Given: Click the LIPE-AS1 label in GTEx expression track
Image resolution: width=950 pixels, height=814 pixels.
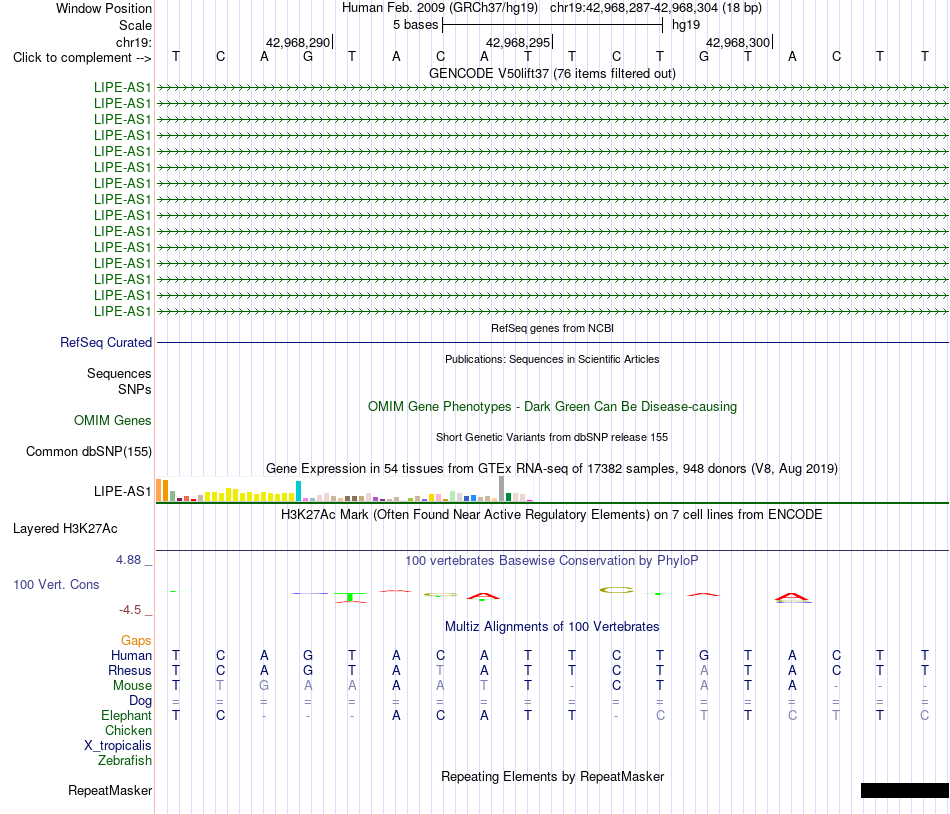Looking at the screenshot, I should click(x=122, y=491).
